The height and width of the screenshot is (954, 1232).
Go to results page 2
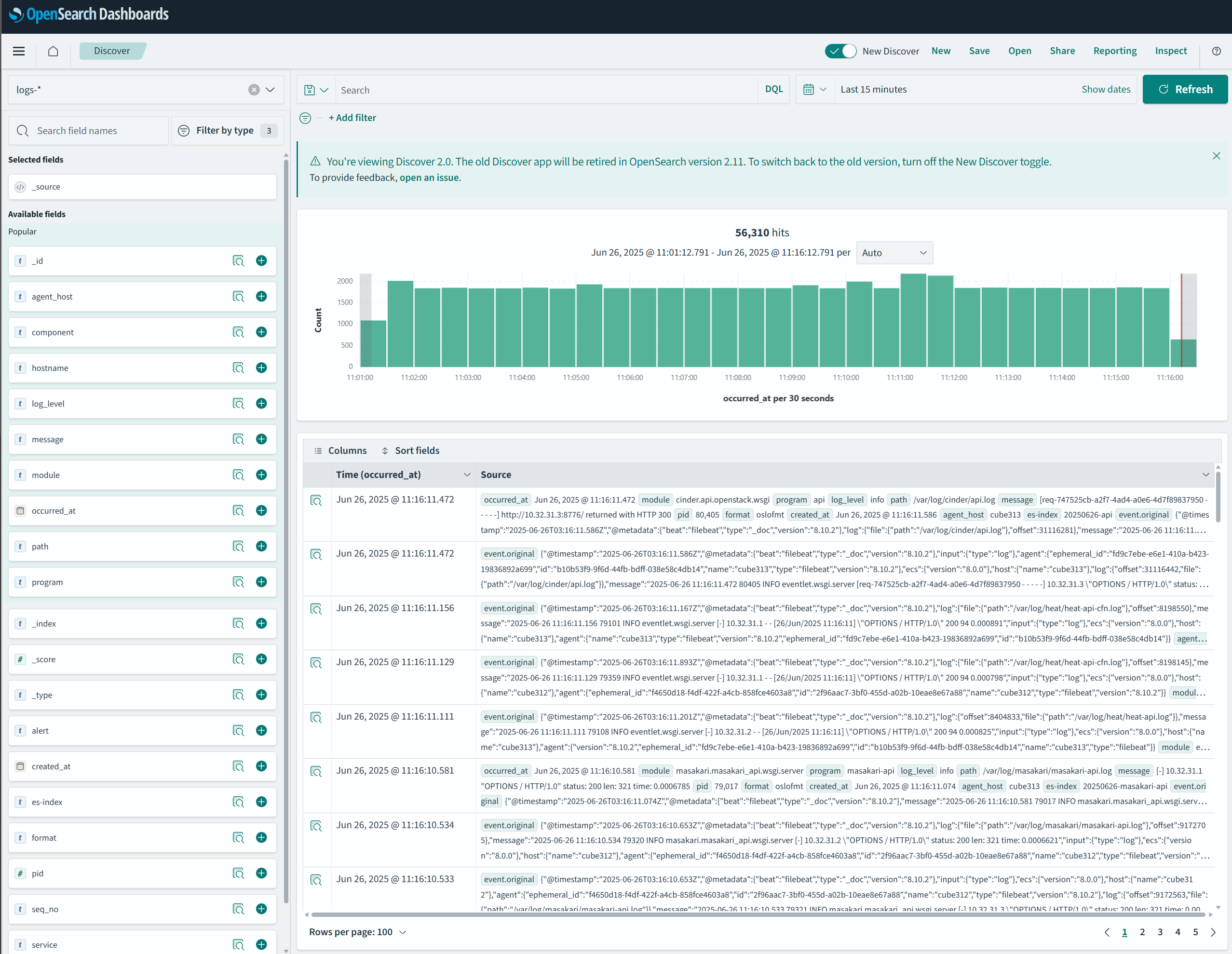1142,932
